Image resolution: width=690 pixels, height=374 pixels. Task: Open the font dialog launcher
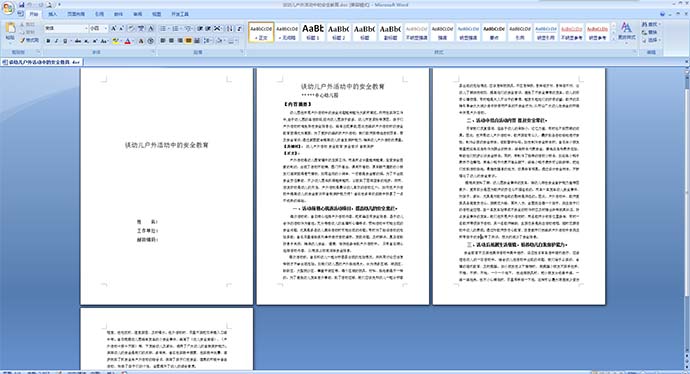pyautogui.click(x=154, y=52)
